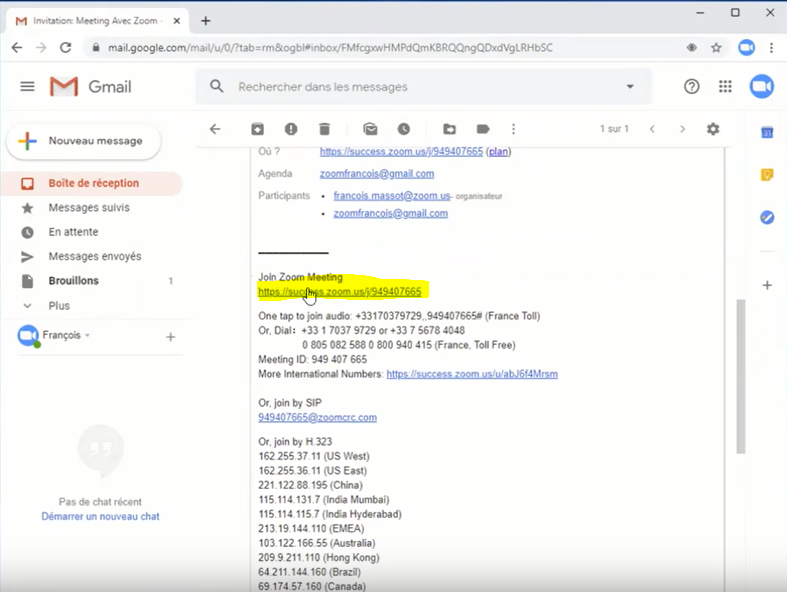The height and width of the screenshot is (592, 787).
Task: Delete this email with trash icon
Action: (x=324, y=129)
